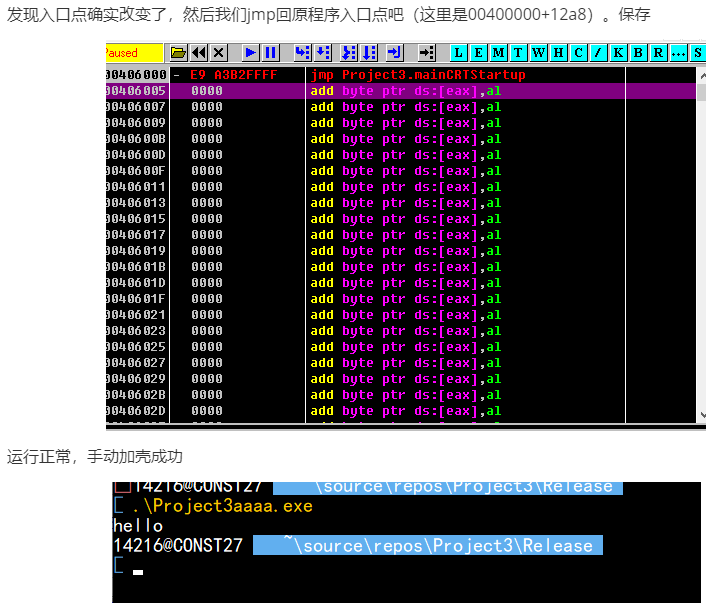Click the Trace over toolbar icon
The width and height of the screenshot is (719, 604).
coord(369,53)
